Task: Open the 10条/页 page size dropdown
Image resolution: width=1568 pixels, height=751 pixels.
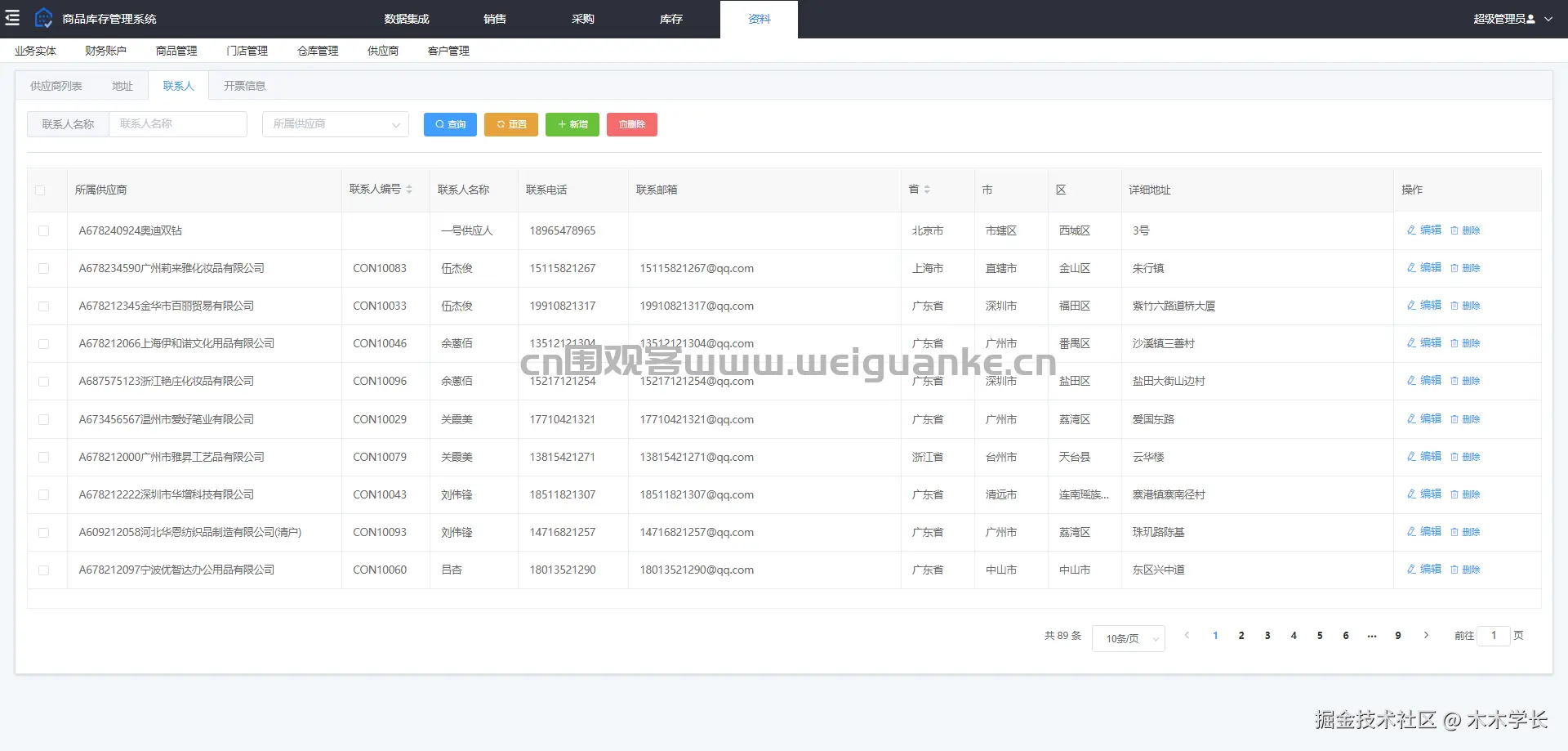Action: [1128, 638]
